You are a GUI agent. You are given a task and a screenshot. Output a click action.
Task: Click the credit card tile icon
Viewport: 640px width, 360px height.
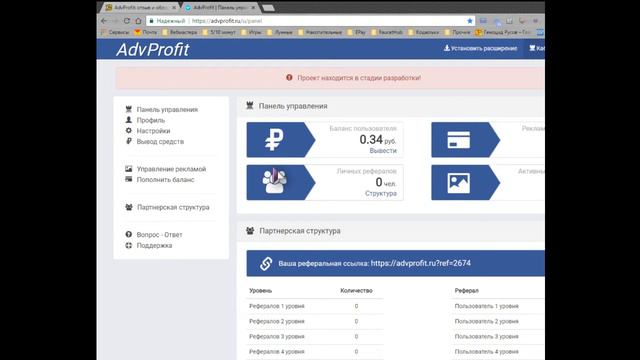pos(458,140)
